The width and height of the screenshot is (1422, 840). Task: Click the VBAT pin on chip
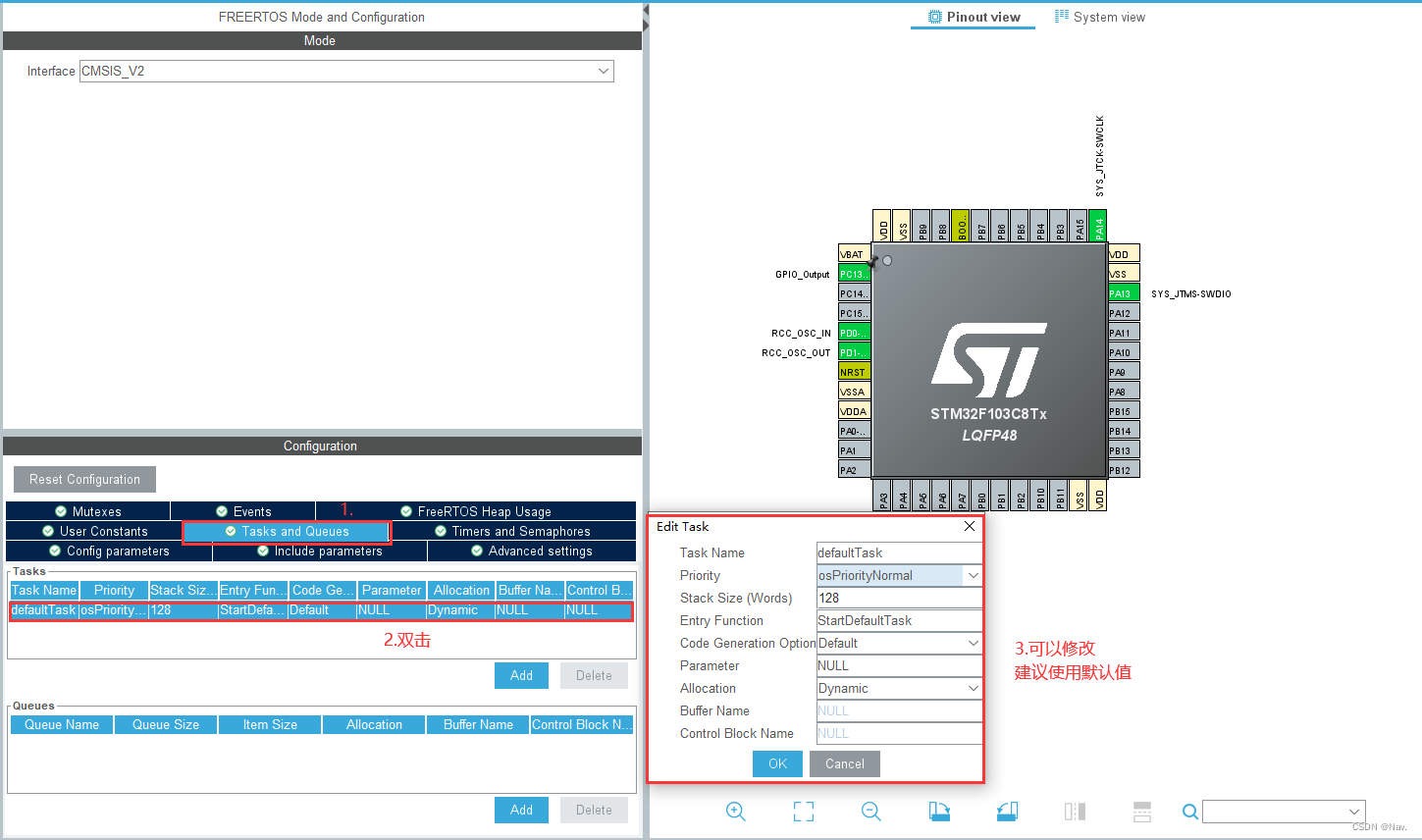click(x=854, y=253)
